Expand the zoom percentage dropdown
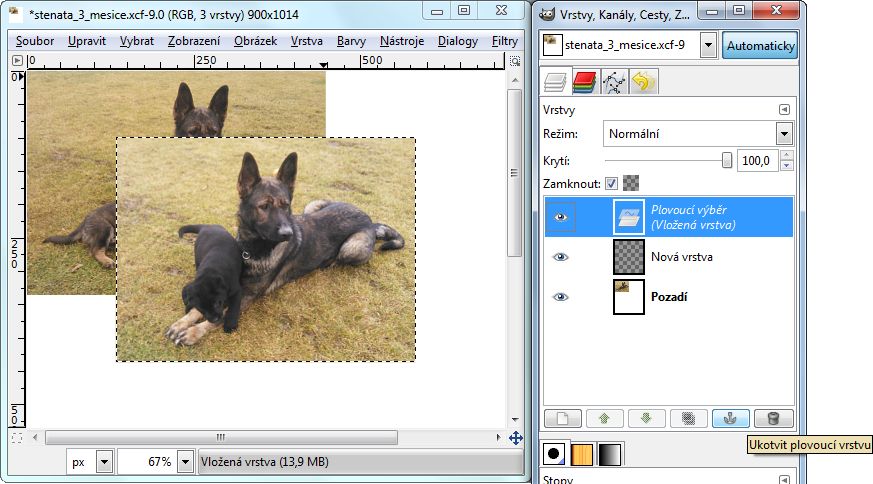The image size is (873, 484). tap(185, 462)
